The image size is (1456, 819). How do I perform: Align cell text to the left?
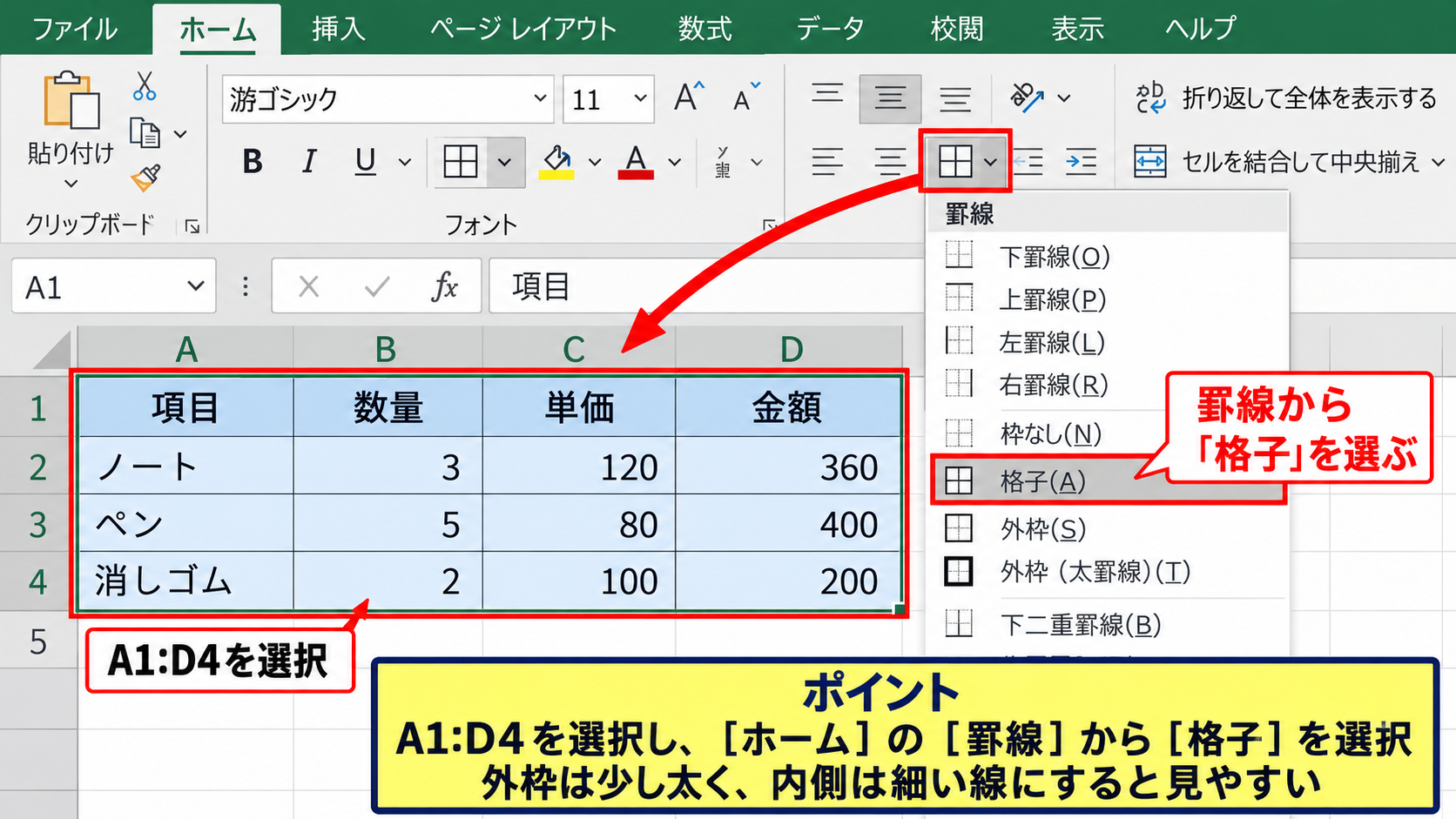click(827, 162)
